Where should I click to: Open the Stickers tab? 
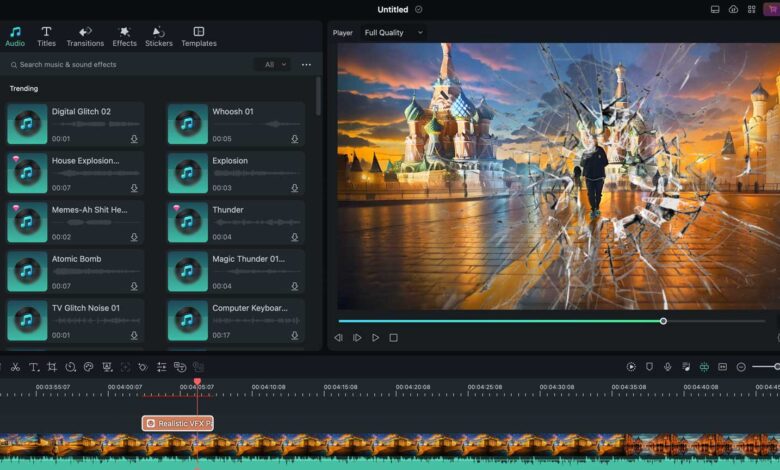tap(158, 37)
